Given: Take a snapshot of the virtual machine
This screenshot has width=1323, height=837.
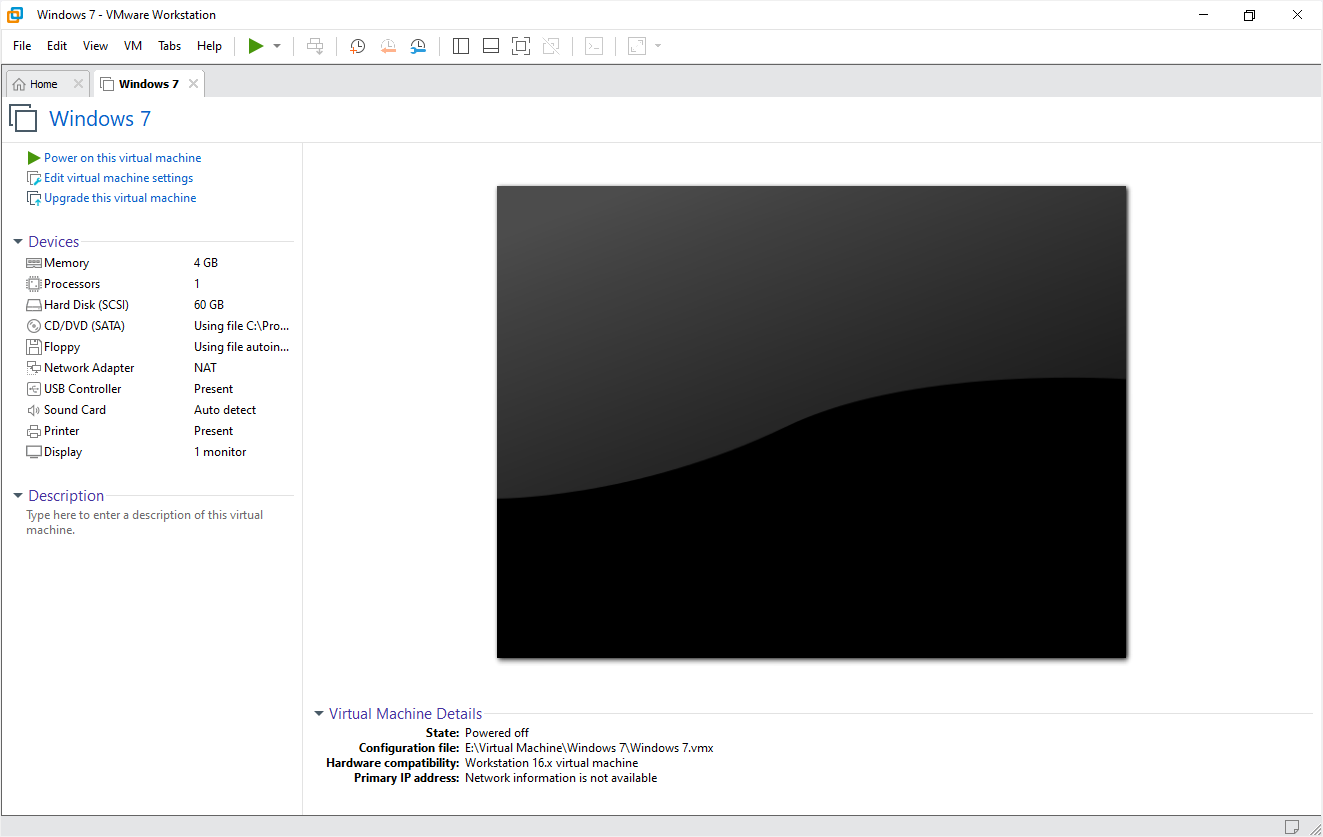Looking at the screenshot, I should click(x=357, y=45).
